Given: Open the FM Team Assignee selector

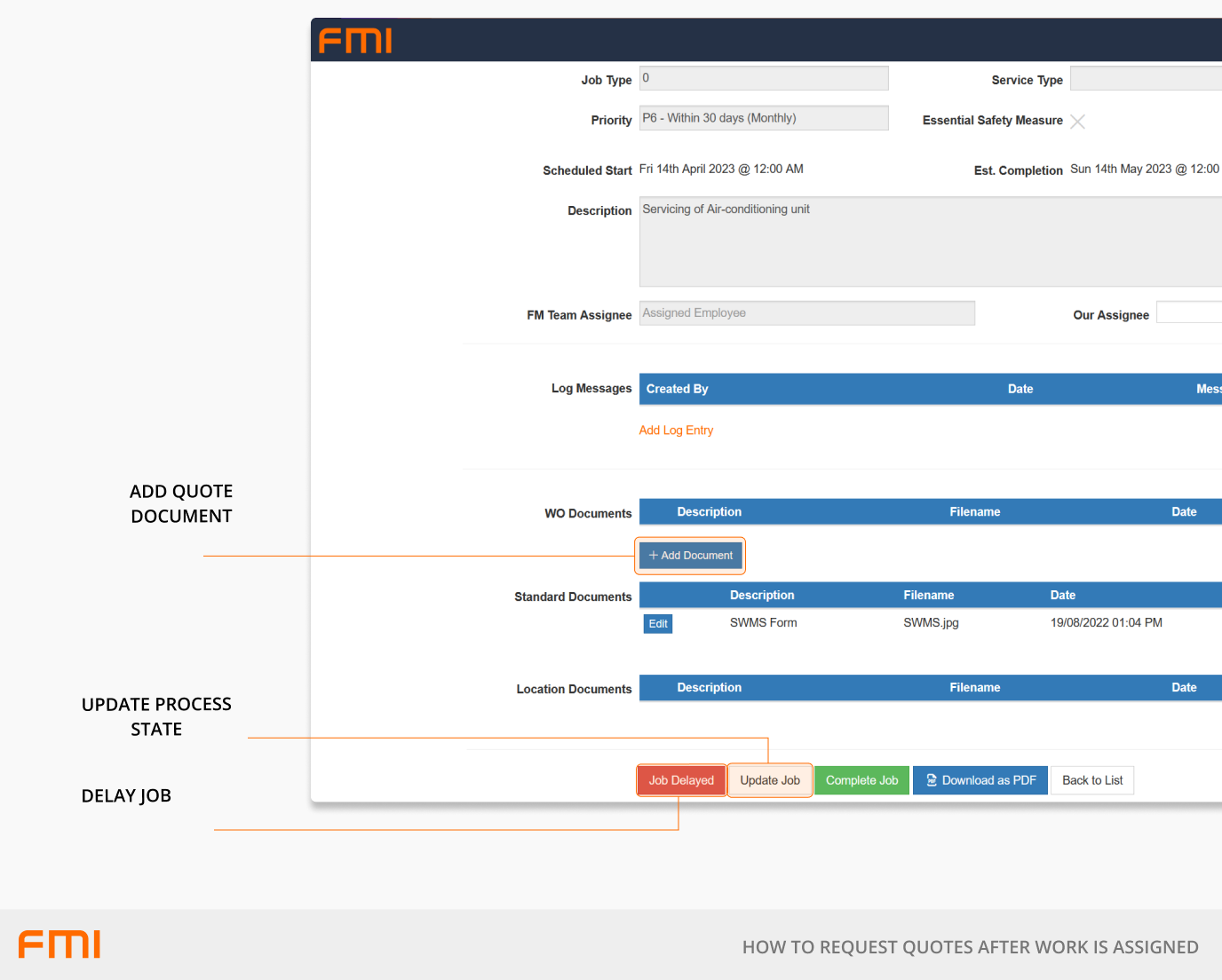Looking at the screenshot, I should 806,313.
